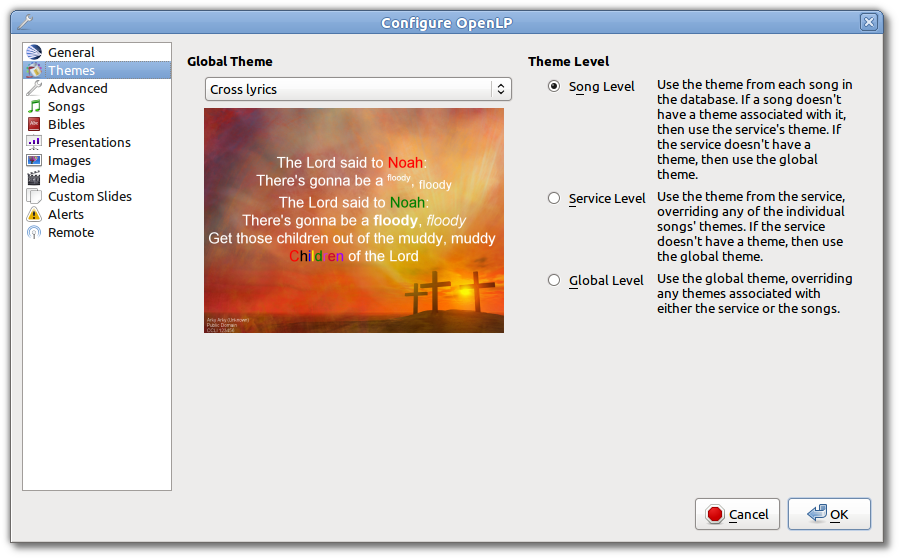Open Custom Slides settings in sidebar
The width and height of the screenshot is (900, 559).
[89, 197]
